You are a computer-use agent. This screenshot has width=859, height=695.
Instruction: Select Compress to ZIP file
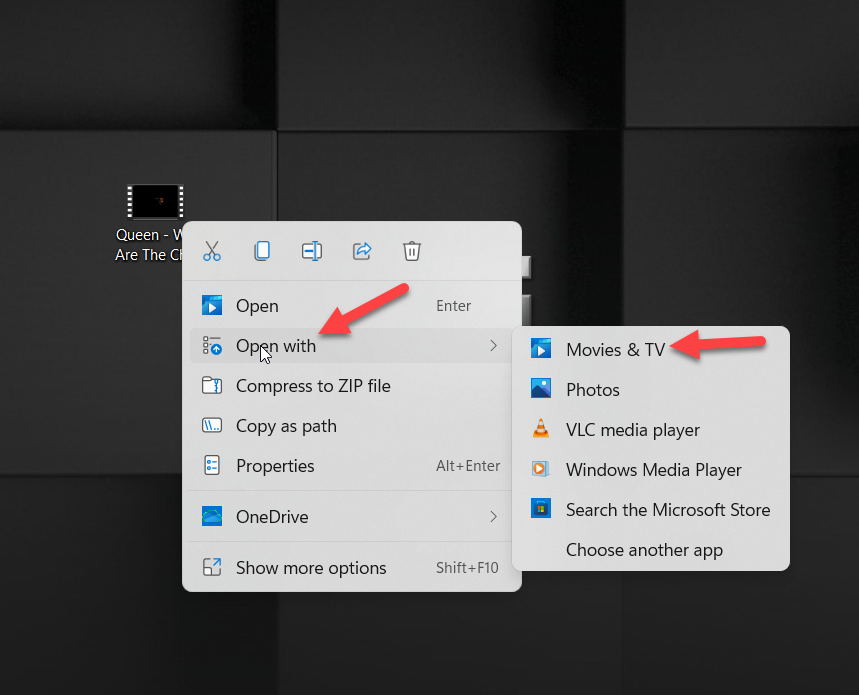(312, 386)
